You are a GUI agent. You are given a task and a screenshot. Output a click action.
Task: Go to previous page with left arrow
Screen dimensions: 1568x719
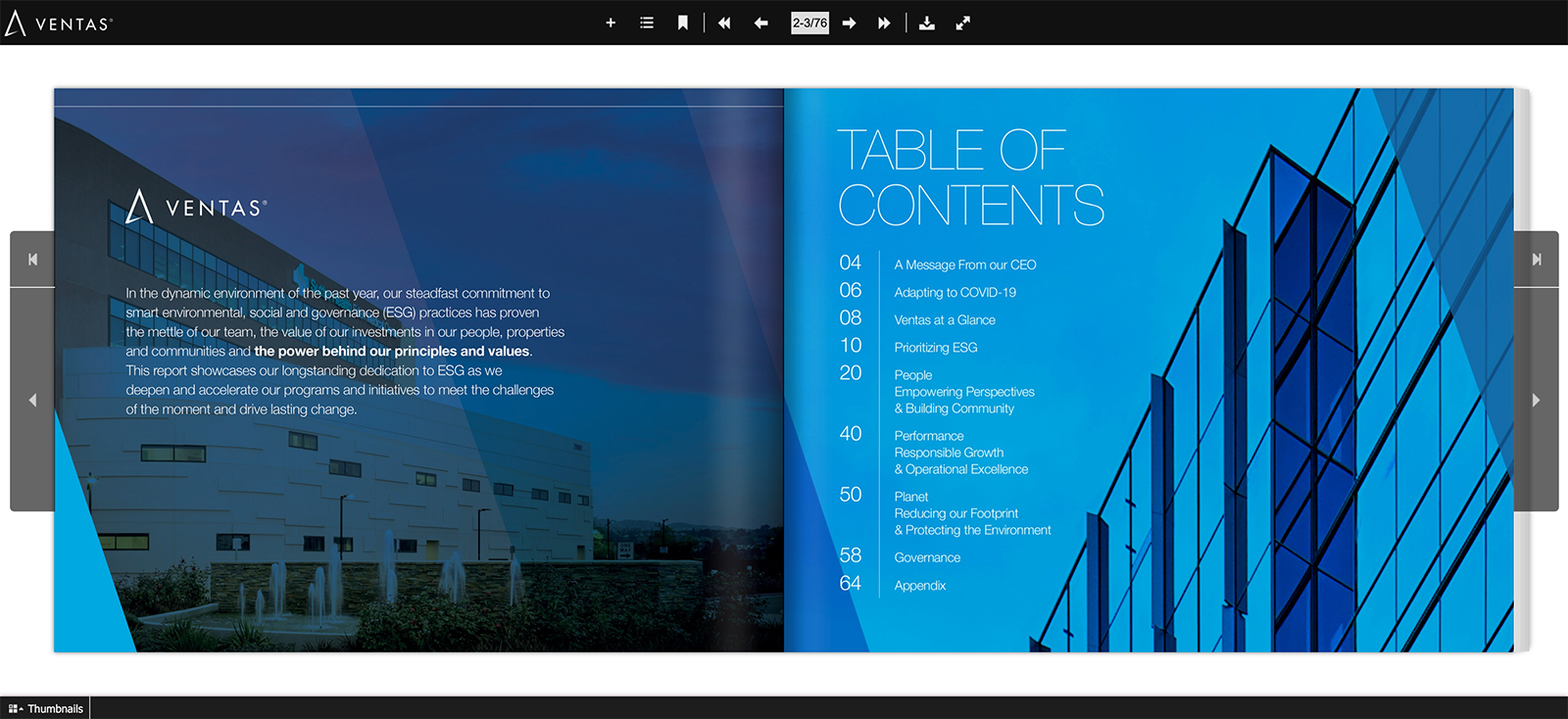(761, 23)
